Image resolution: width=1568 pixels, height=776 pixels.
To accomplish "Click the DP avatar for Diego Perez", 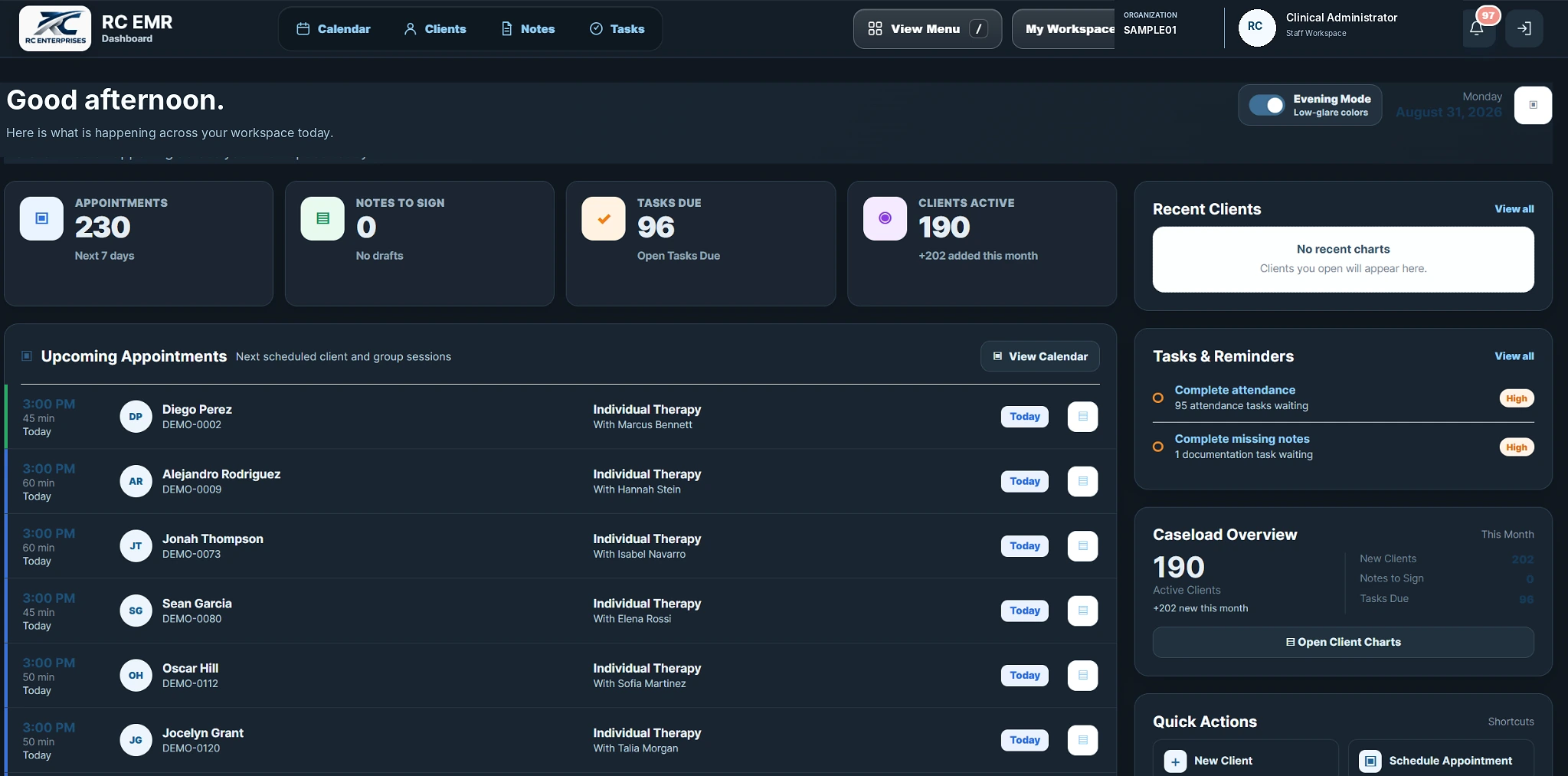I will click(x=136, y=417).
